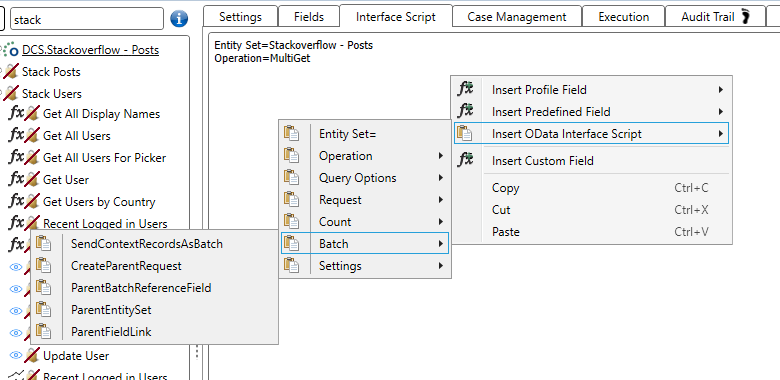
Task: Click fx icon of Get Users by Country
Action: coord(16,201)
